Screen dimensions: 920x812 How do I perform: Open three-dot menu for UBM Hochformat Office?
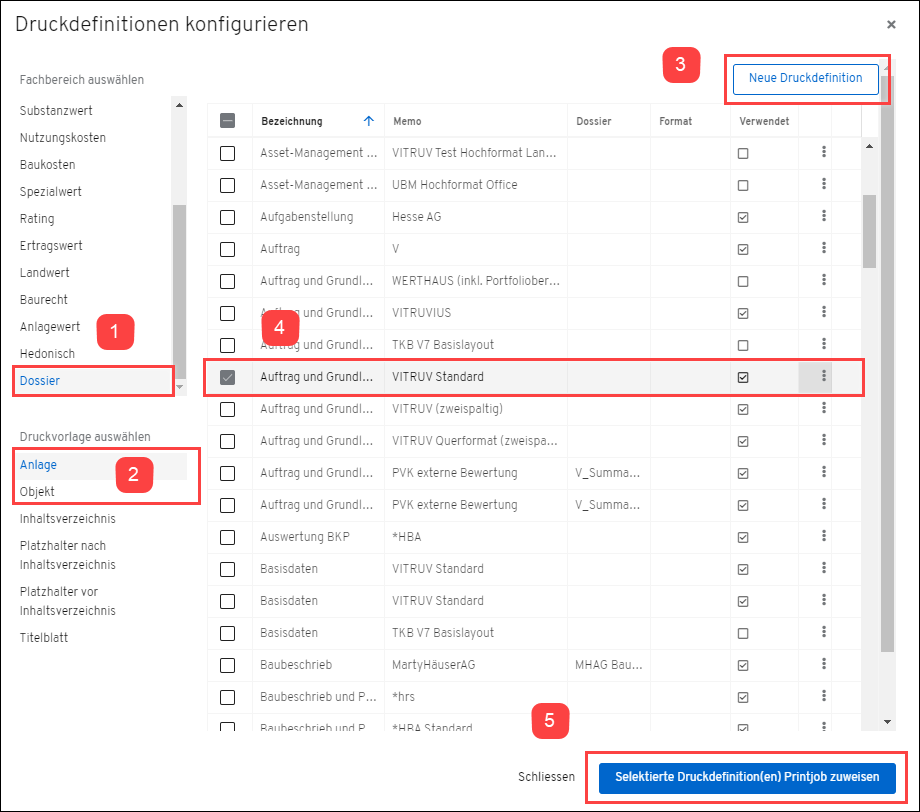[824, 185]
